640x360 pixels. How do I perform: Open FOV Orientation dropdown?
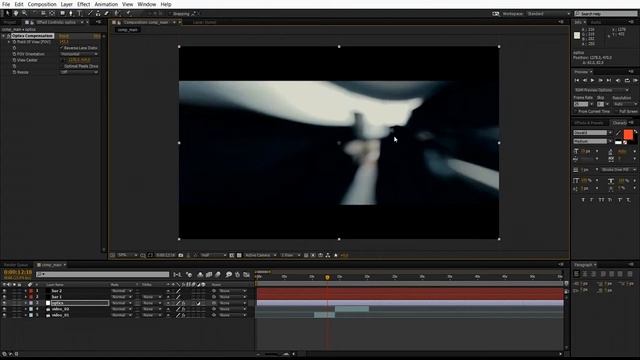pyautogui.click(x=79, y=54)
